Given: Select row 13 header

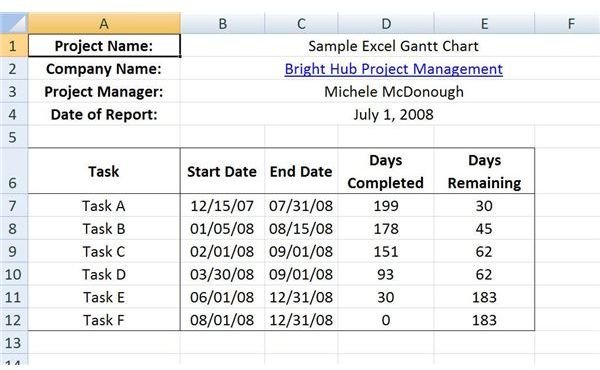Looking at the screenshot, I should (x=14, y=342).
